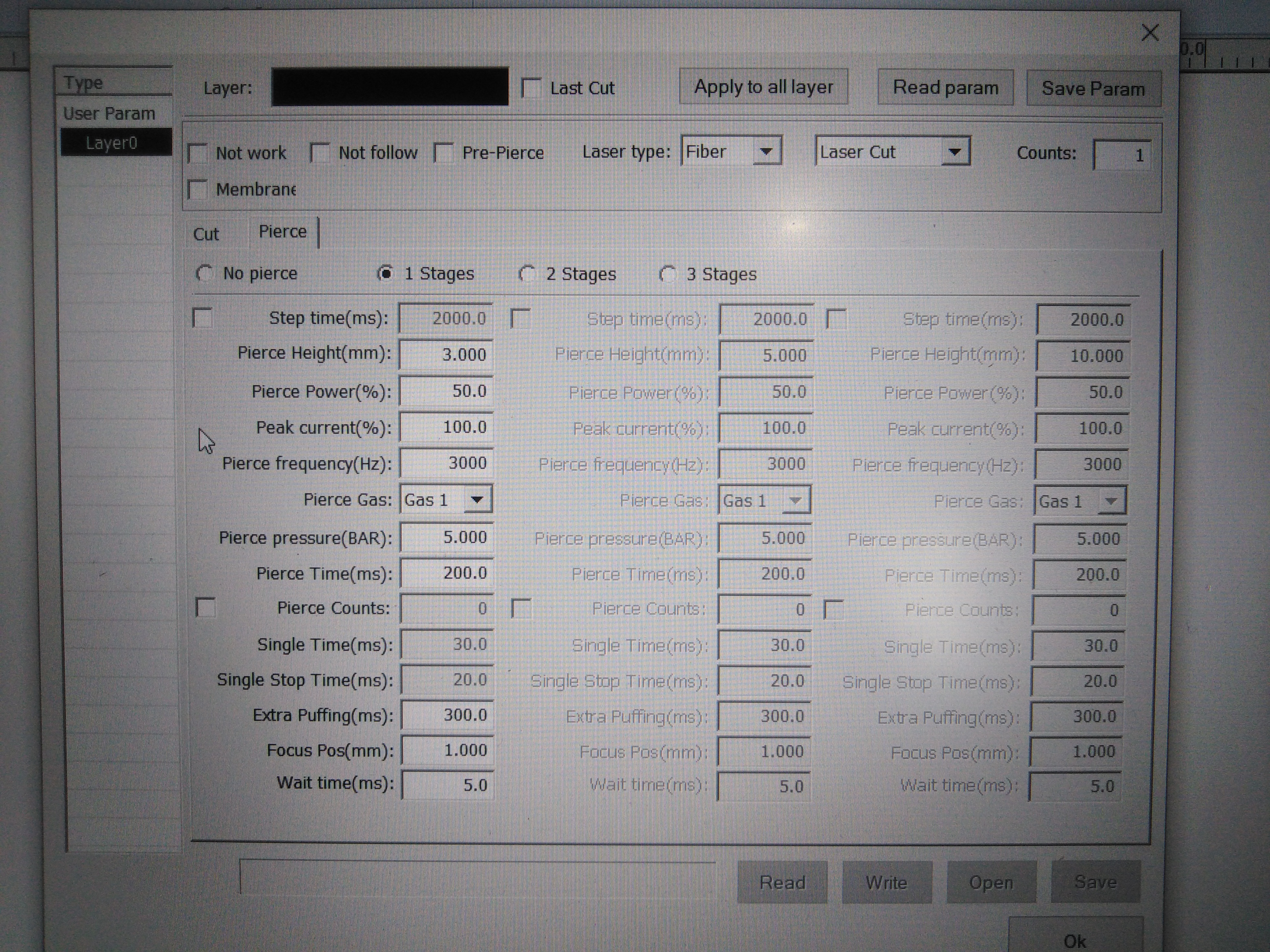This screenshot has width=1270, height=952.
Task: Click the Save Param button
Action: (x=1093, y=89)
